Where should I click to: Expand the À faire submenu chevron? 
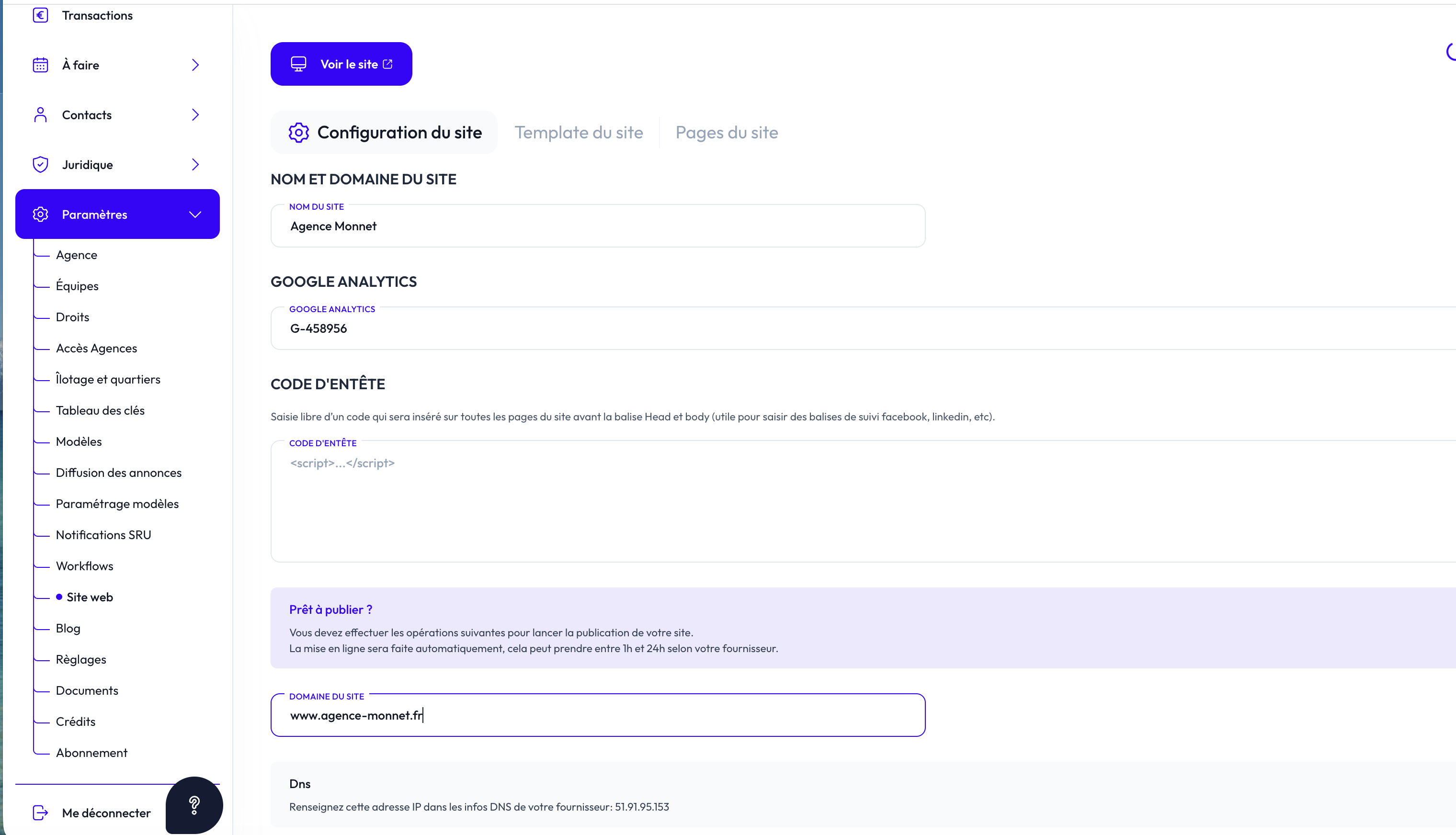[195, 65]
